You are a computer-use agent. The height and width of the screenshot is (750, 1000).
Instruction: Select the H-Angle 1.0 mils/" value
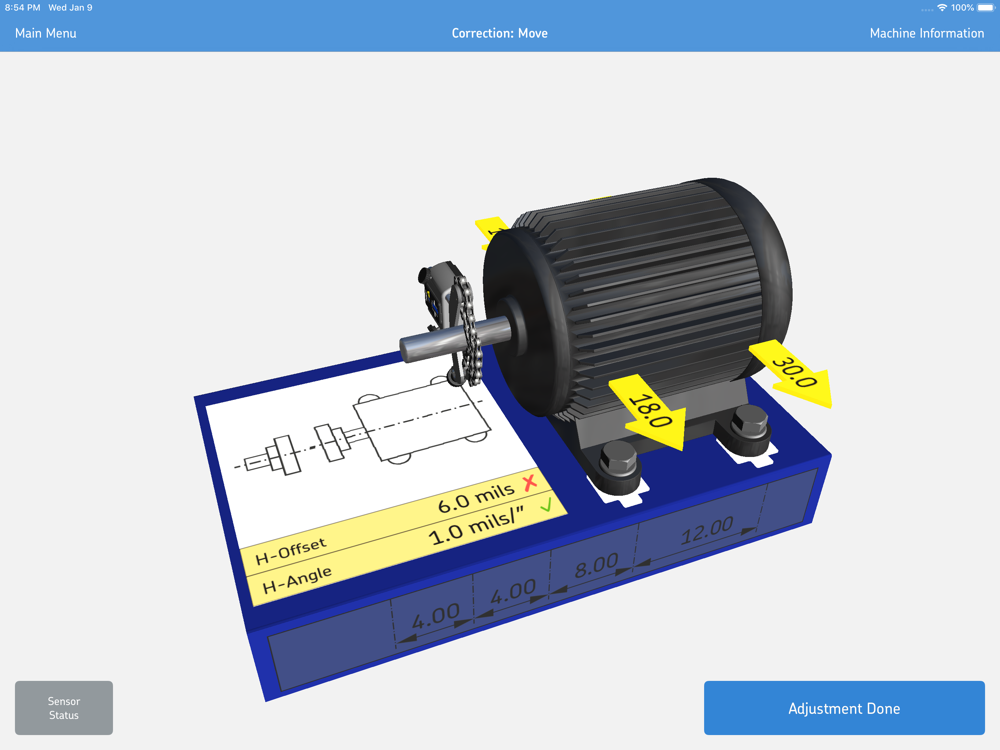tap(476, 527)
